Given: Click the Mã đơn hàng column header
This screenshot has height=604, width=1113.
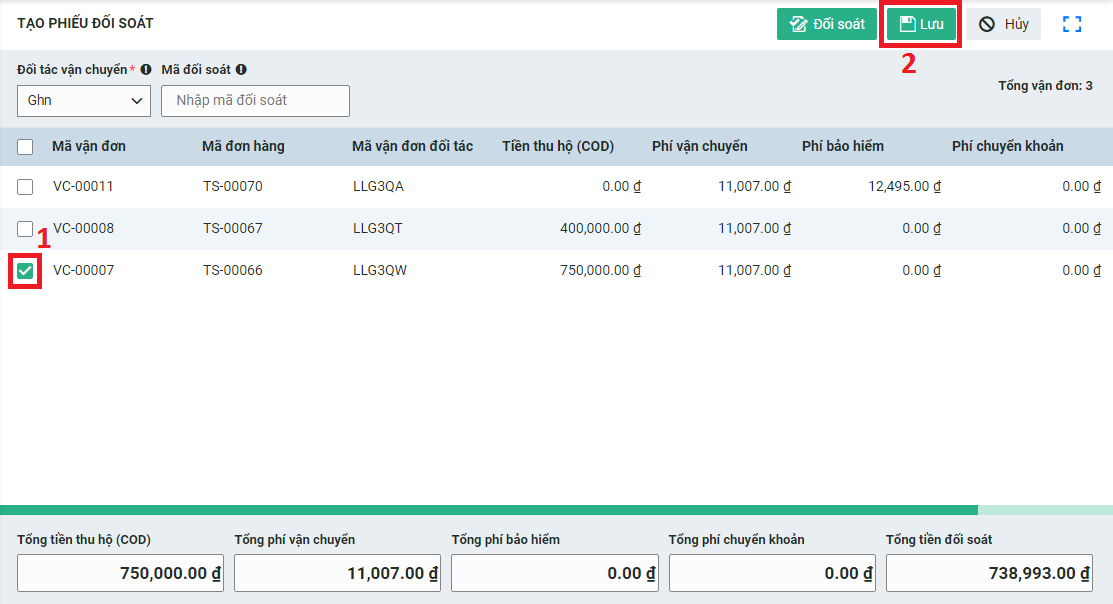Looking at the screenshot, I should [243, 146].
